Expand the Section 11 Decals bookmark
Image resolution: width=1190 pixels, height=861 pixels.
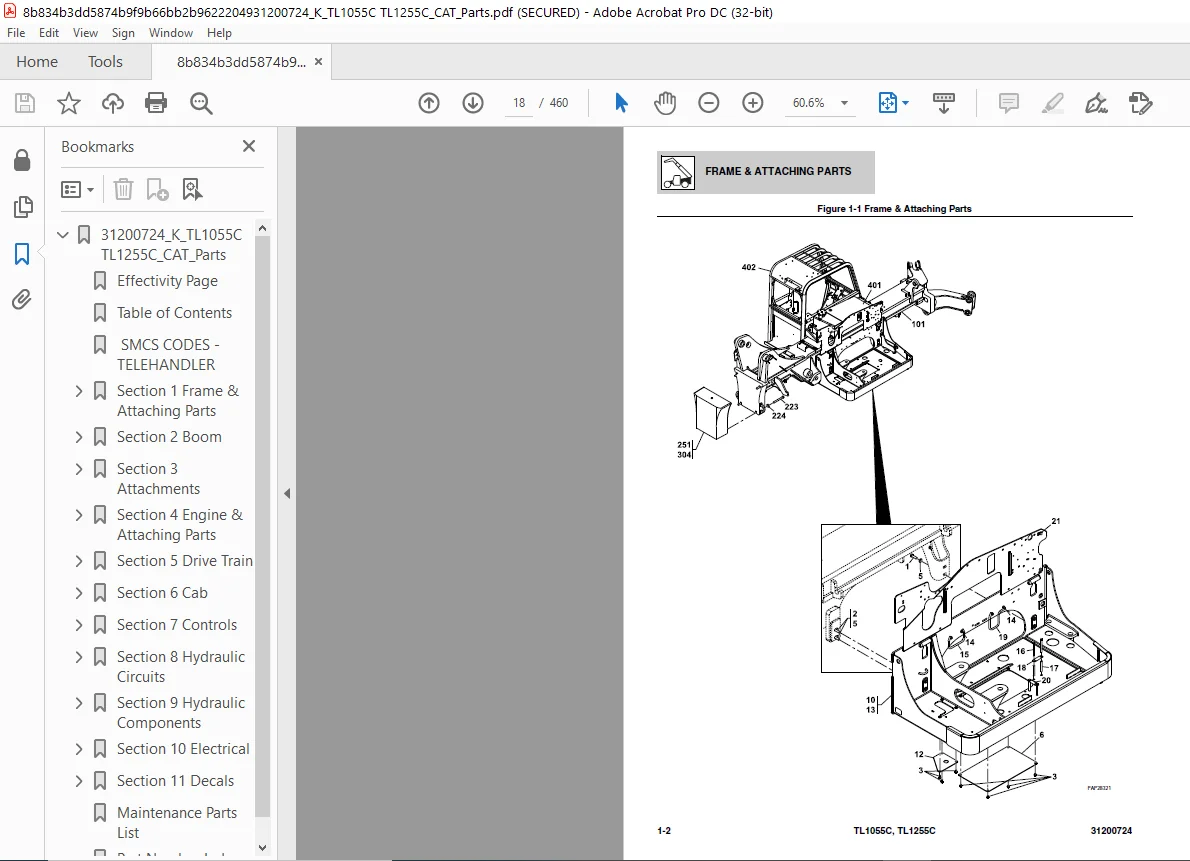[79, 781]
